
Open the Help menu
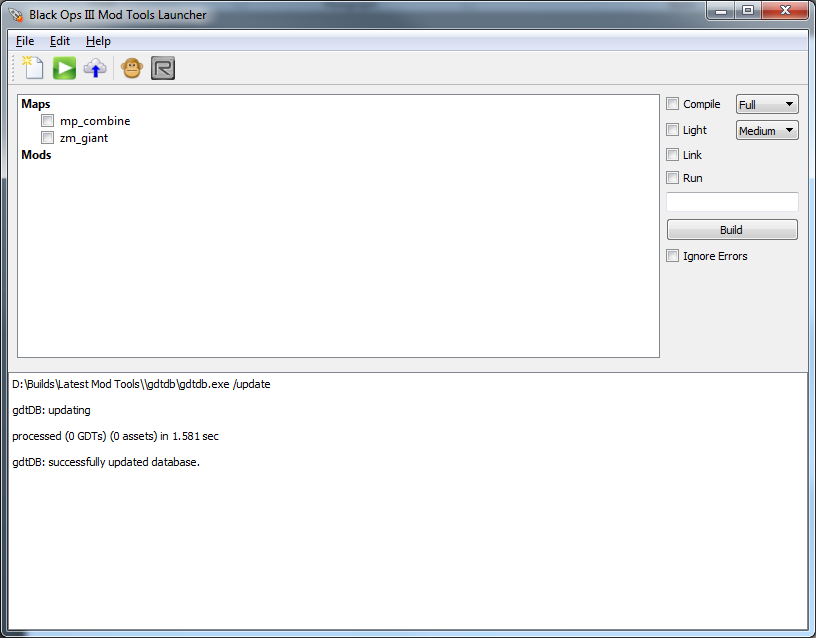(98, 41)
